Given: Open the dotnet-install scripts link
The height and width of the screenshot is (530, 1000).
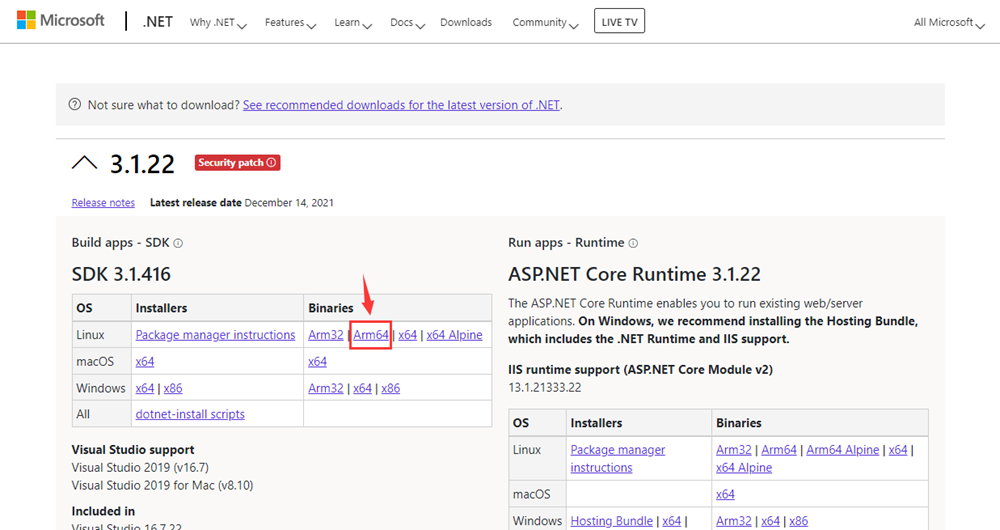Looking at the screenshot, I should point(190,414).
